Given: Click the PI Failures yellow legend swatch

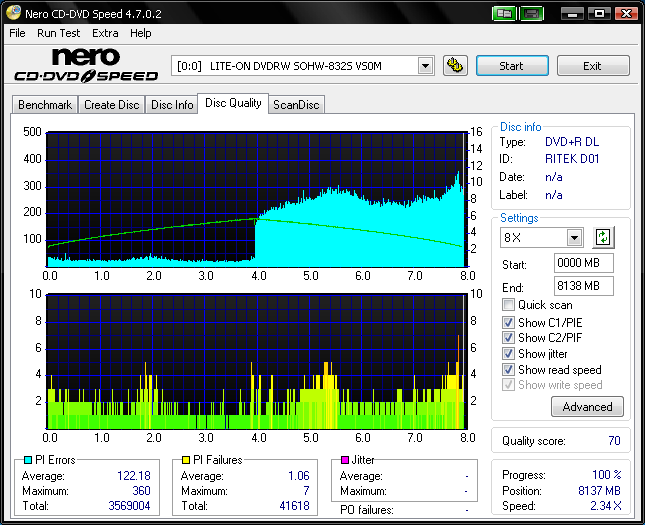Looking at the screenshot, I should 186,460.
